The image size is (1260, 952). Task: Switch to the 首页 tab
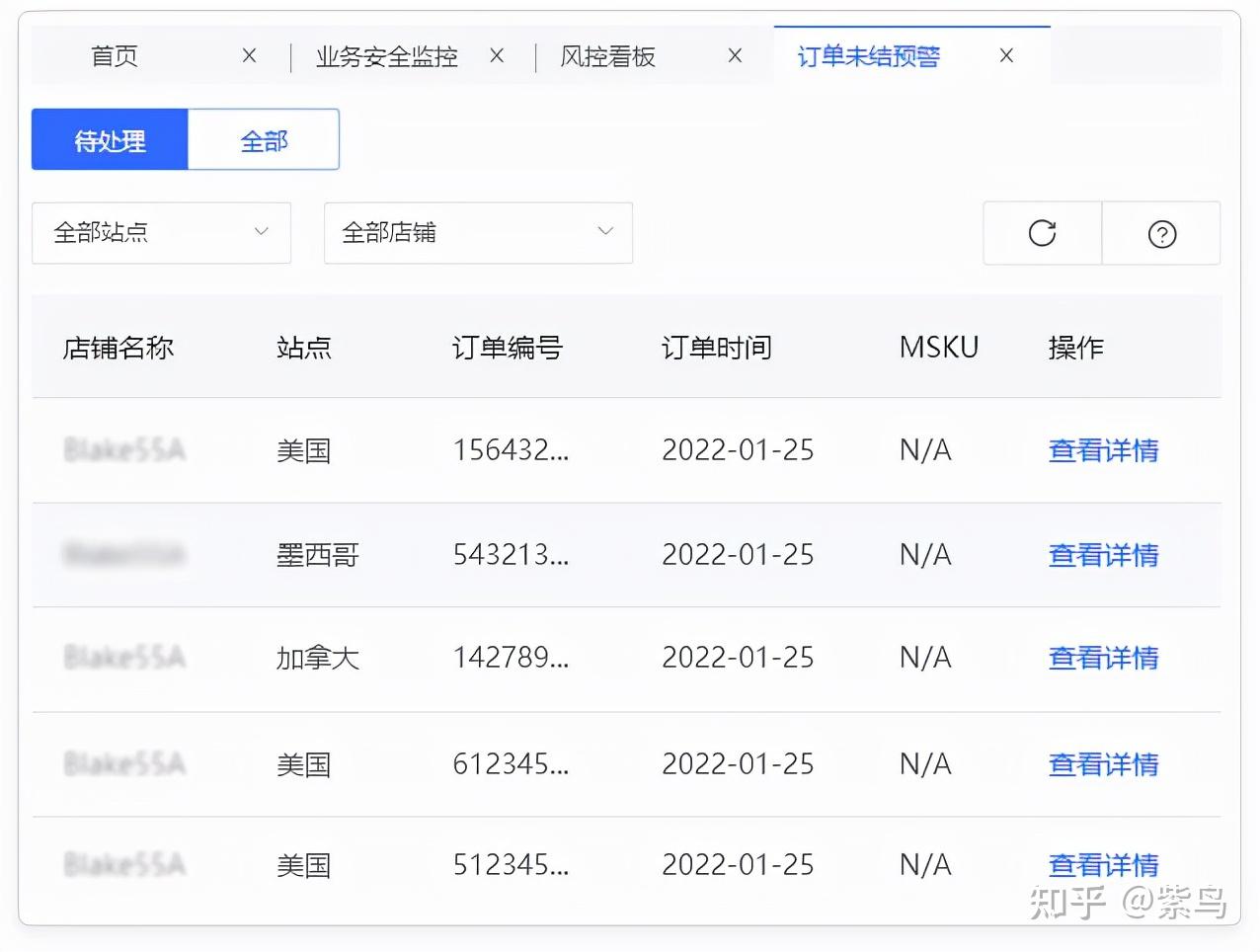pyautogui.click(x=115, y=56)
